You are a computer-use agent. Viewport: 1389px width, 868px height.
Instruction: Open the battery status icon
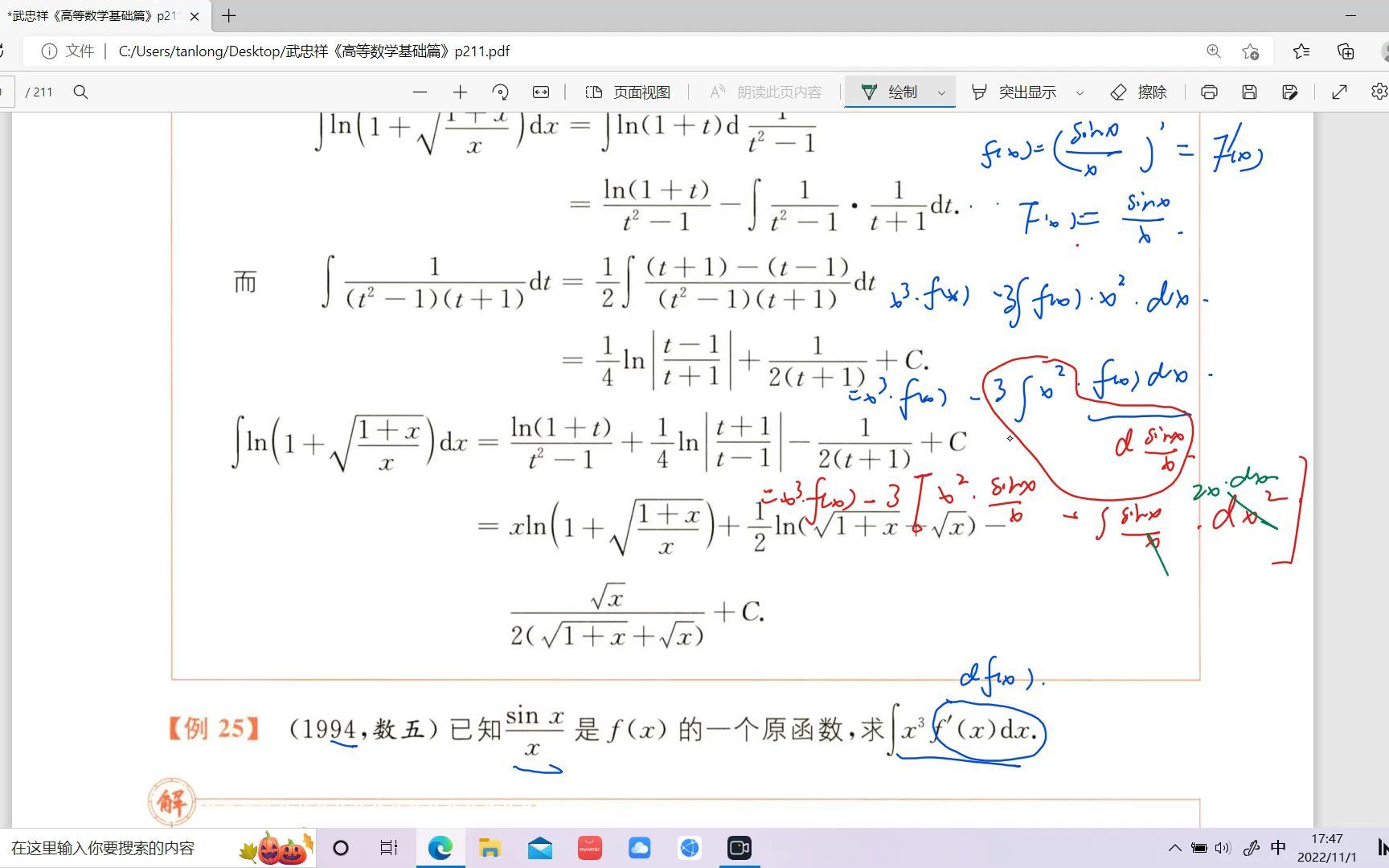tap(1198, 848)
